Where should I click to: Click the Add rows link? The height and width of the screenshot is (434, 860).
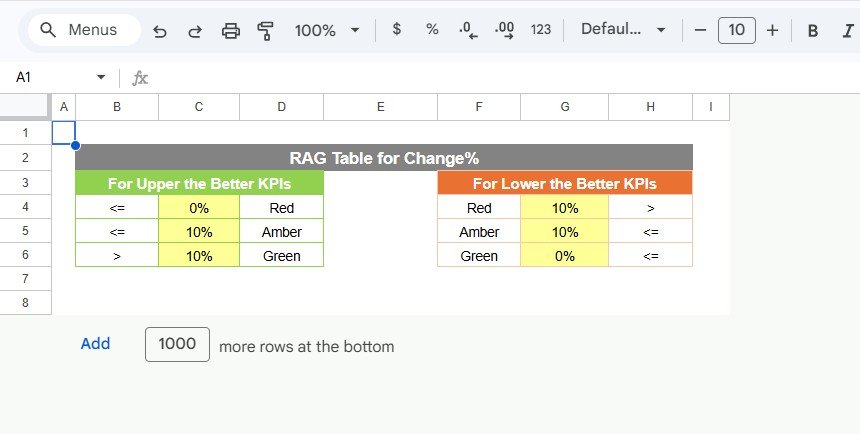(95, 344)
